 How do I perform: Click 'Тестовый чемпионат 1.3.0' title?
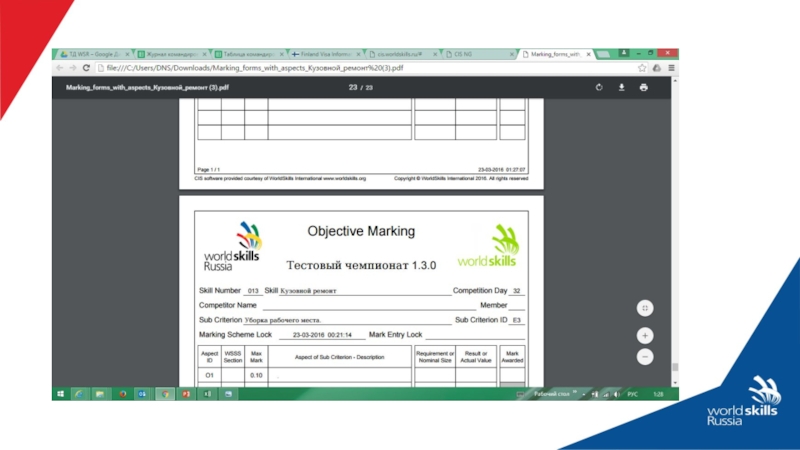tap(361, 265)
